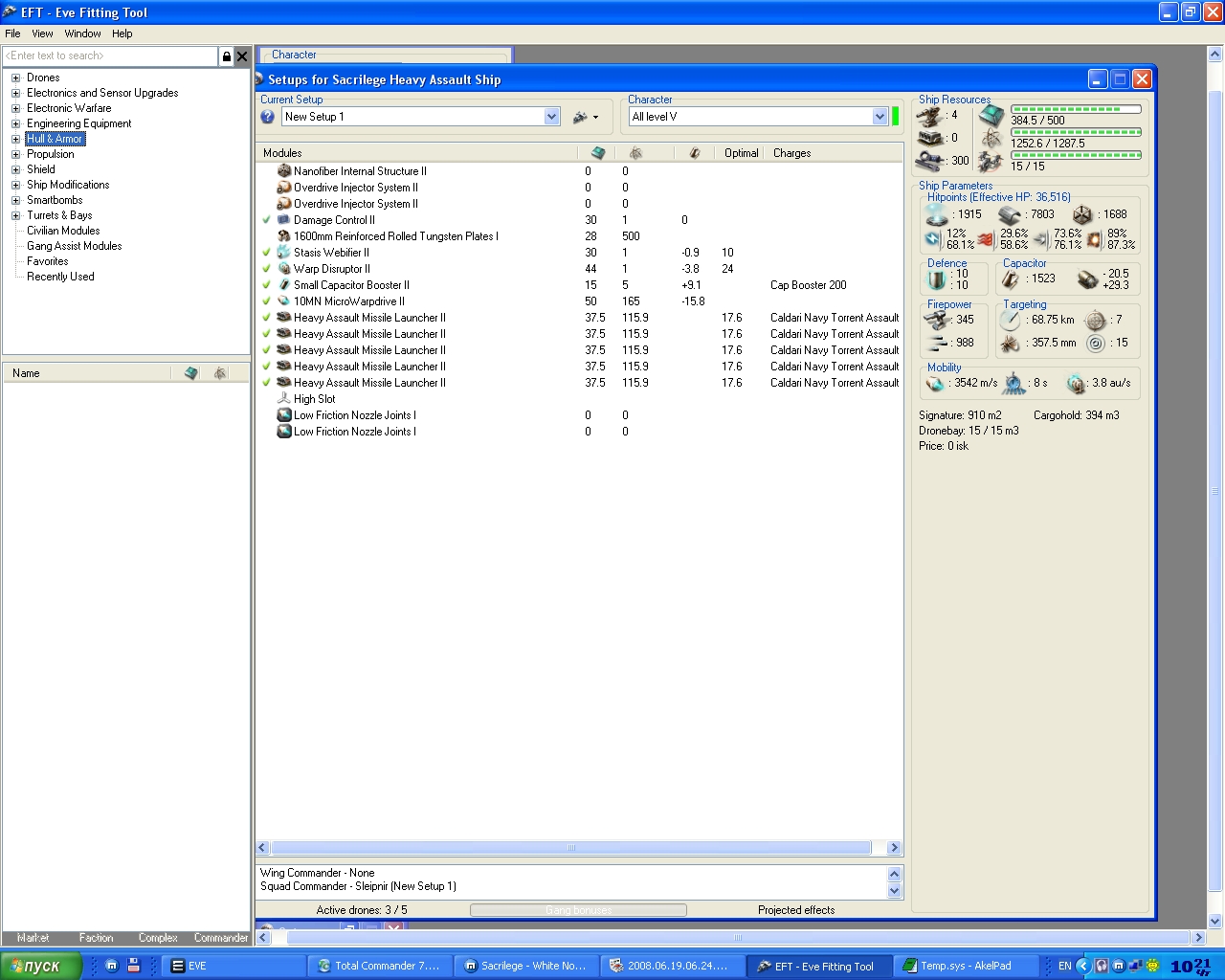Click the armor hitpoints icon showing 7803
This screenshot has height=980, width=1225.
click(1010, 214)
